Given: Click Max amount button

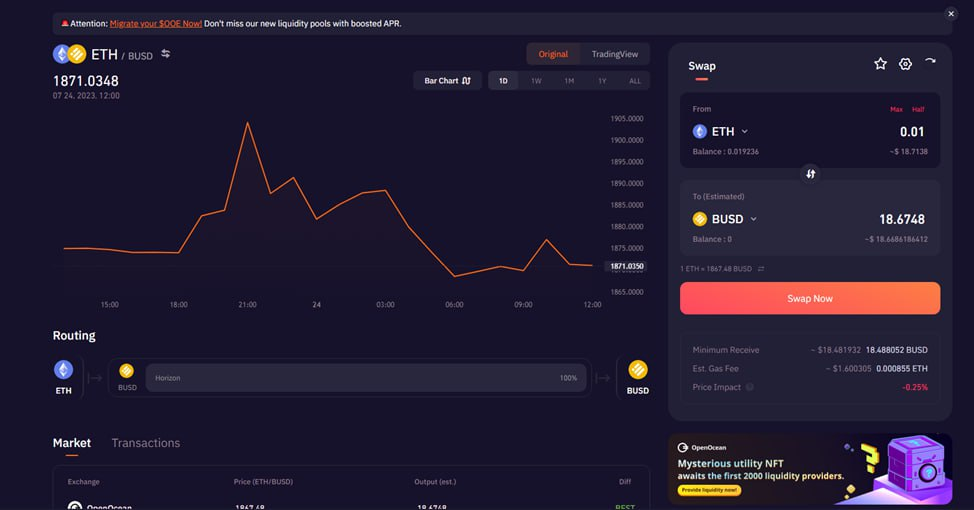Looking at the screenshot, I should (896, 109).
